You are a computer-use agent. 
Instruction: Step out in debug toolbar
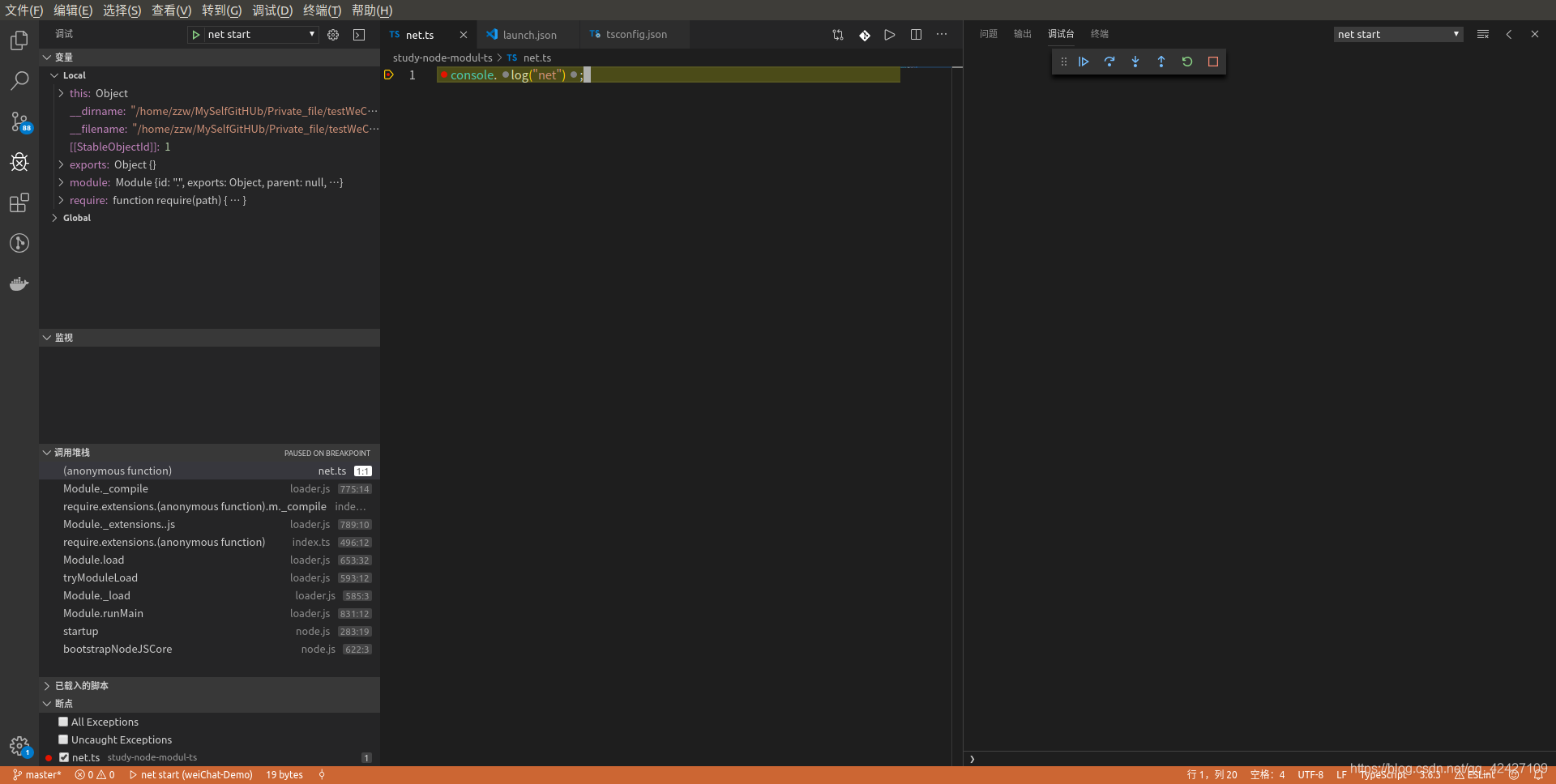(1161, 62)
